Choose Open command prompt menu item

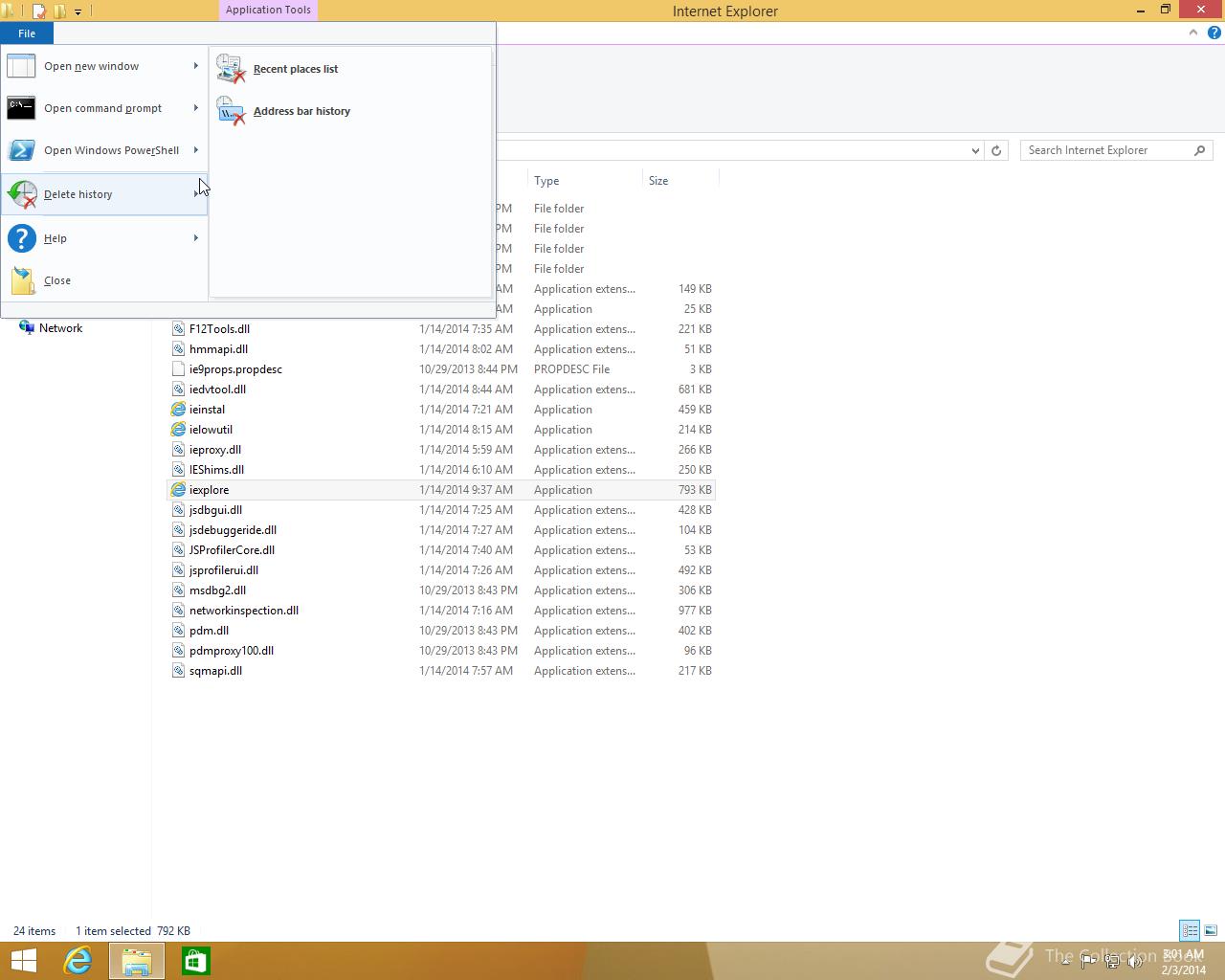104,108
